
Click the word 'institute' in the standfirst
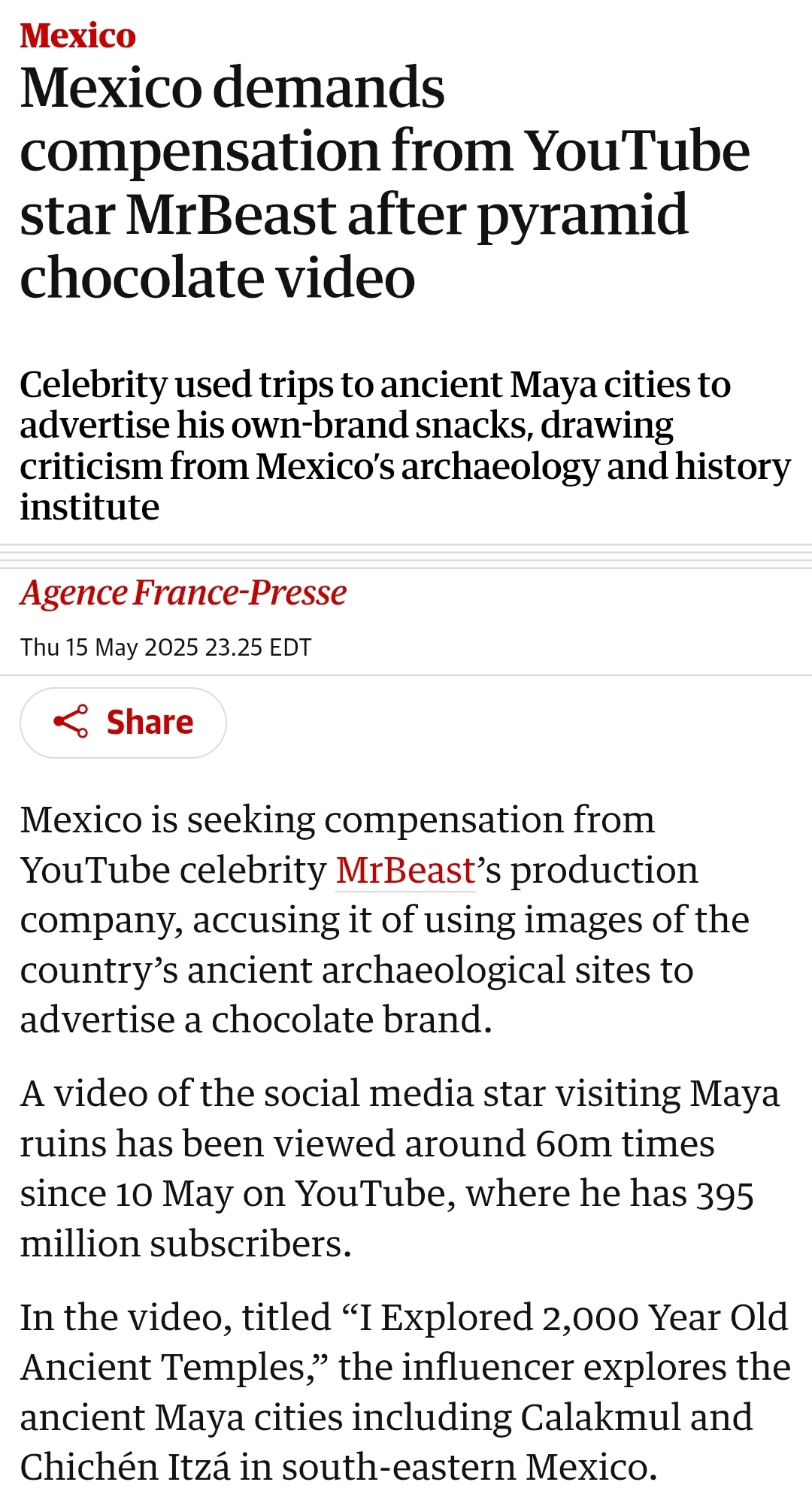89,507
